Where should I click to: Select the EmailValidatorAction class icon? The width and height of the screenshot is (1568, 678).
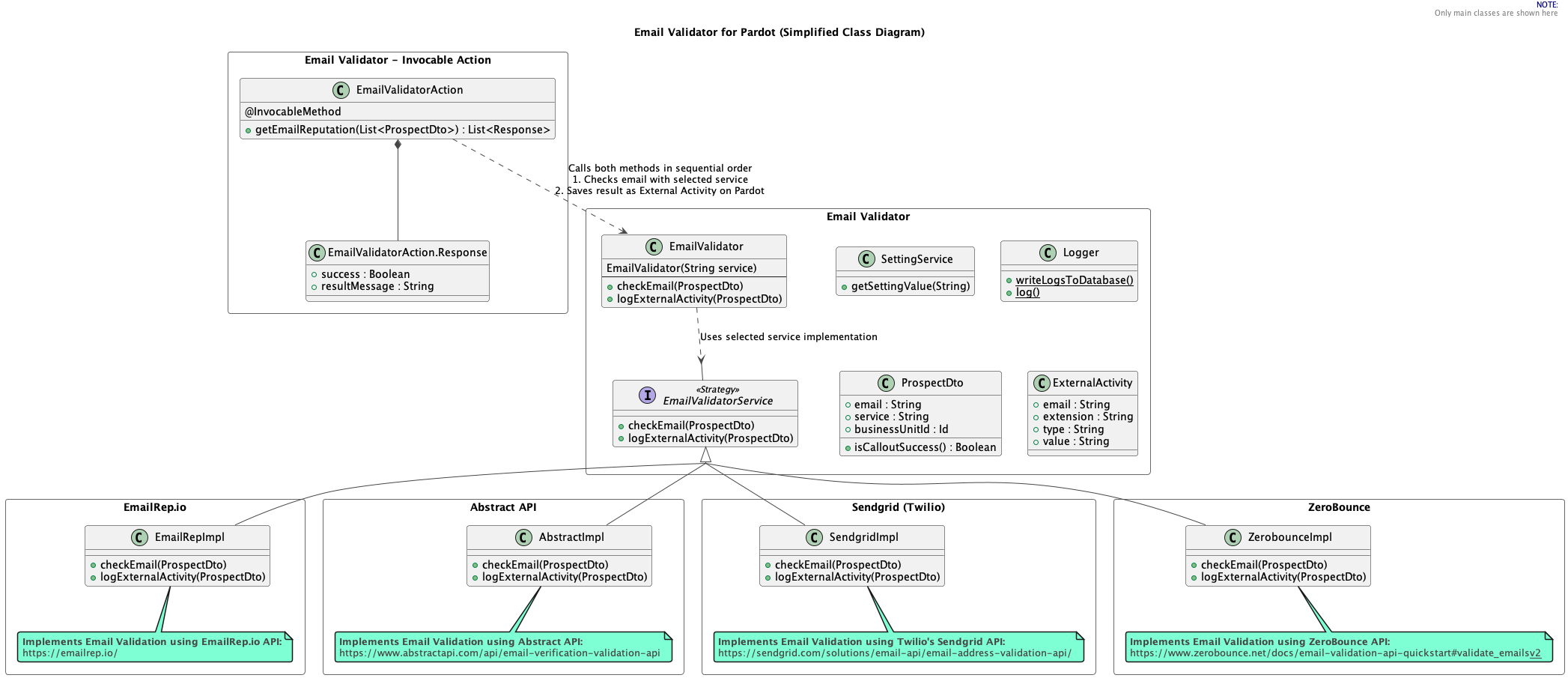click(341, 90)
